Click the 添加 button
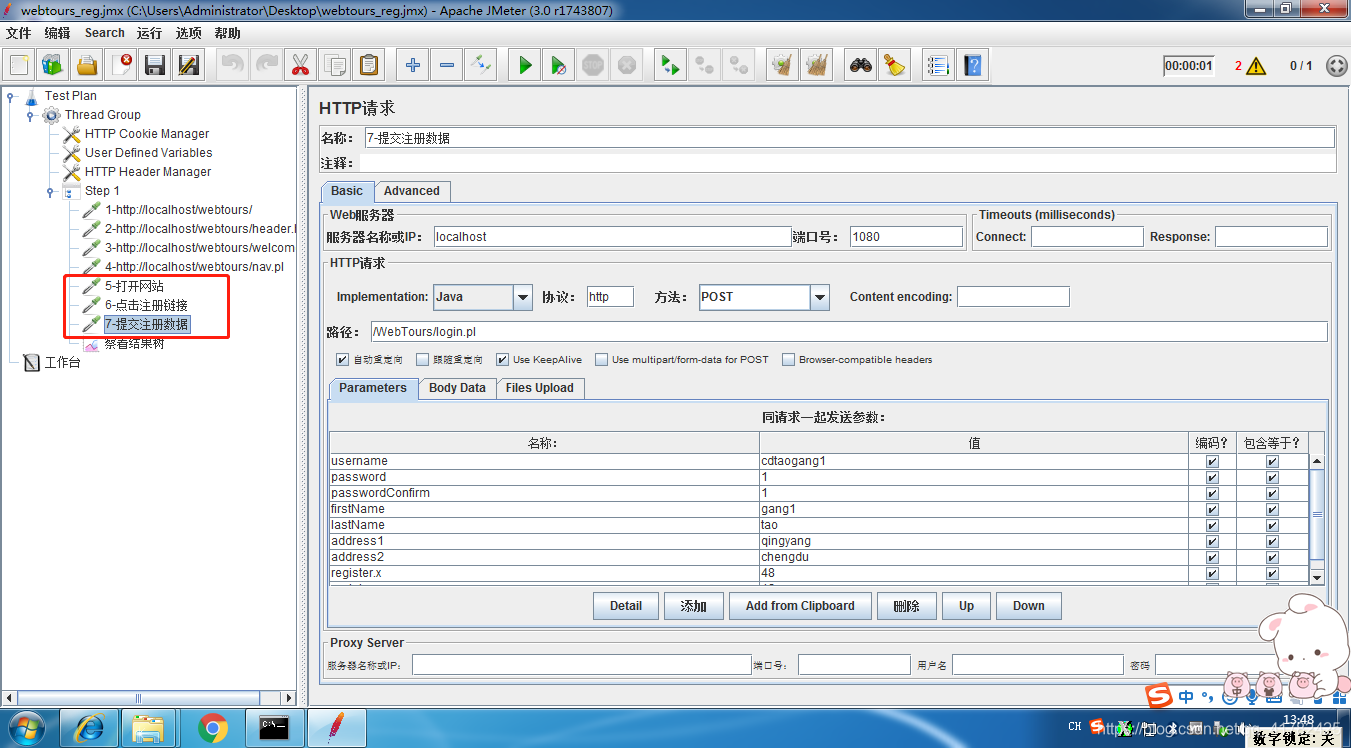The height and width of the screenshot is (748, 1351). click(x=694, y=606)
